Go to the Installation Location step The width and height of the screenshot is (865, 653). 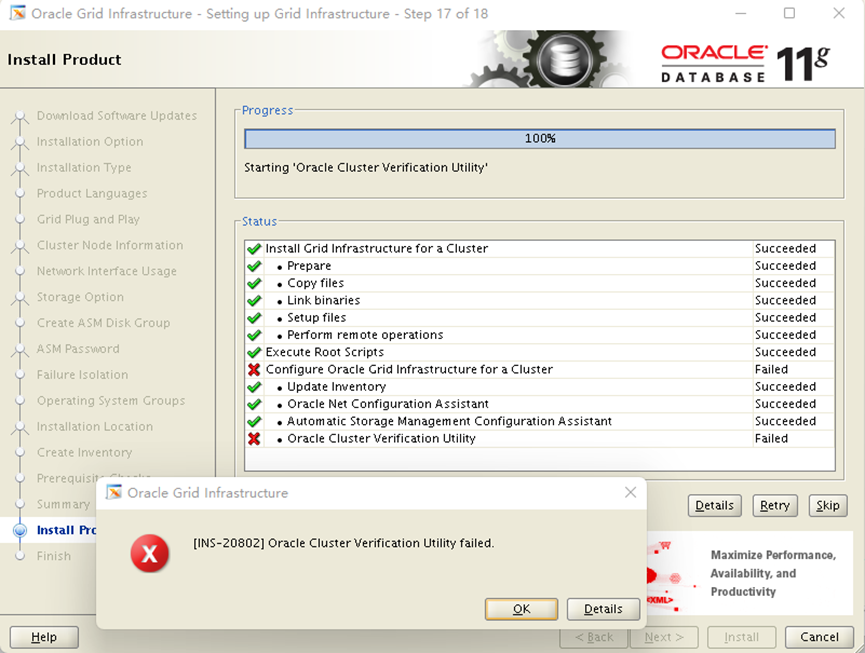tap(95, 427)
